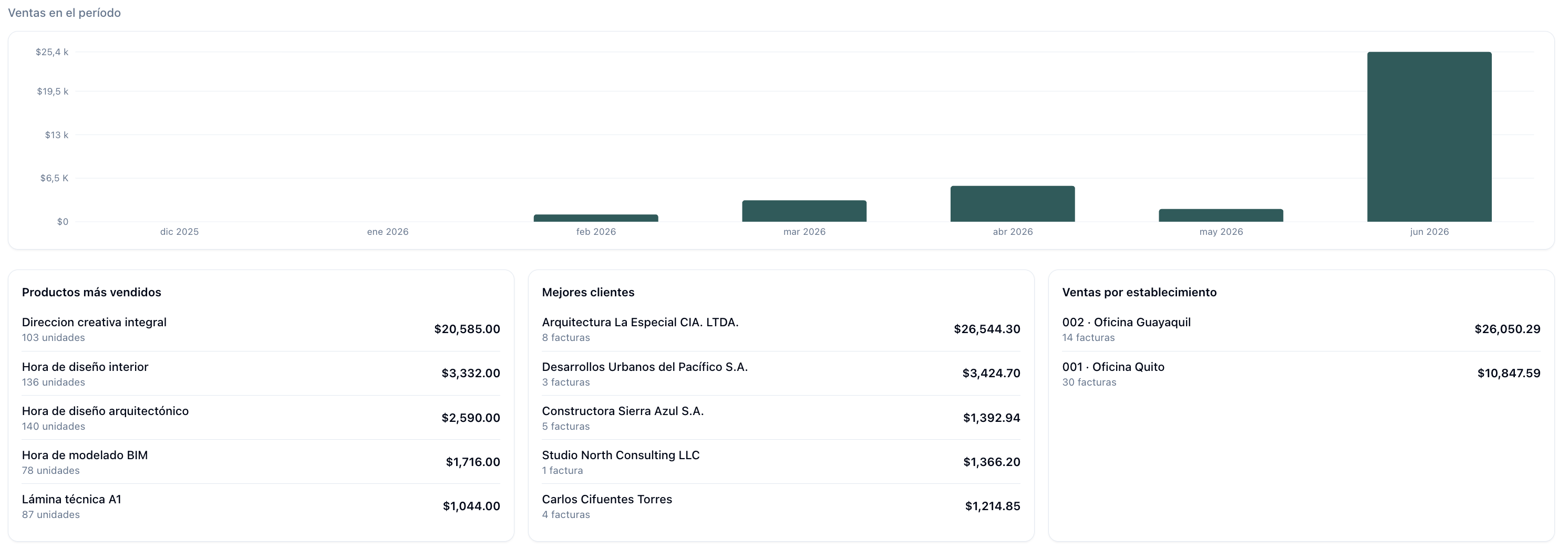
Task: Click the $26,050.29 Guayaquil total
Action: [x=1507, y=329]
